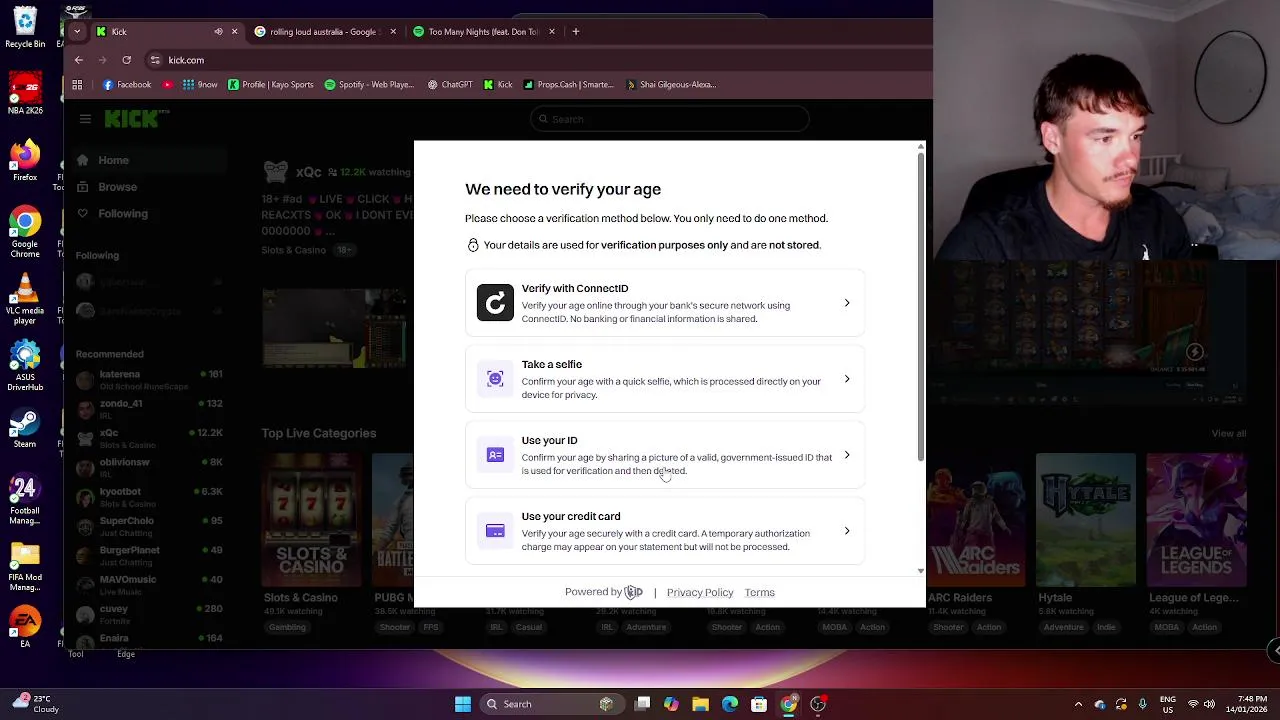This screenshot has width=1280, height=720.
Task: Expand the Use your ID chevron
Action: [x=847, y=455]
